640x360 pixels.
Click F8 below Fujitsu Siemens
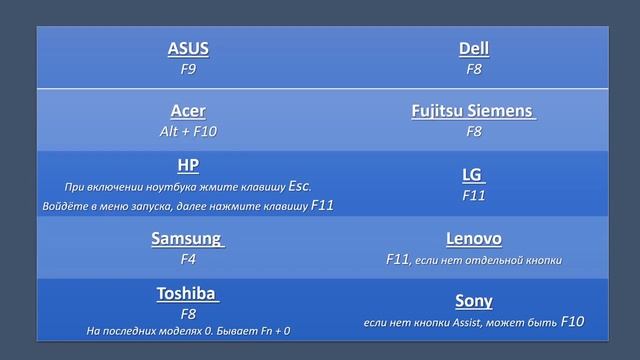[x=474, y=131]
